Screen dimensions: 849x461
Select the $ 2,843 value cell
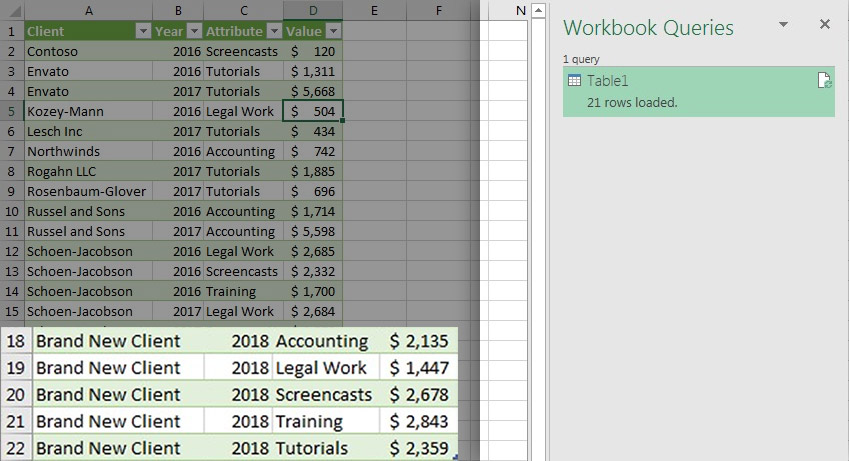[x=419, y=421]
